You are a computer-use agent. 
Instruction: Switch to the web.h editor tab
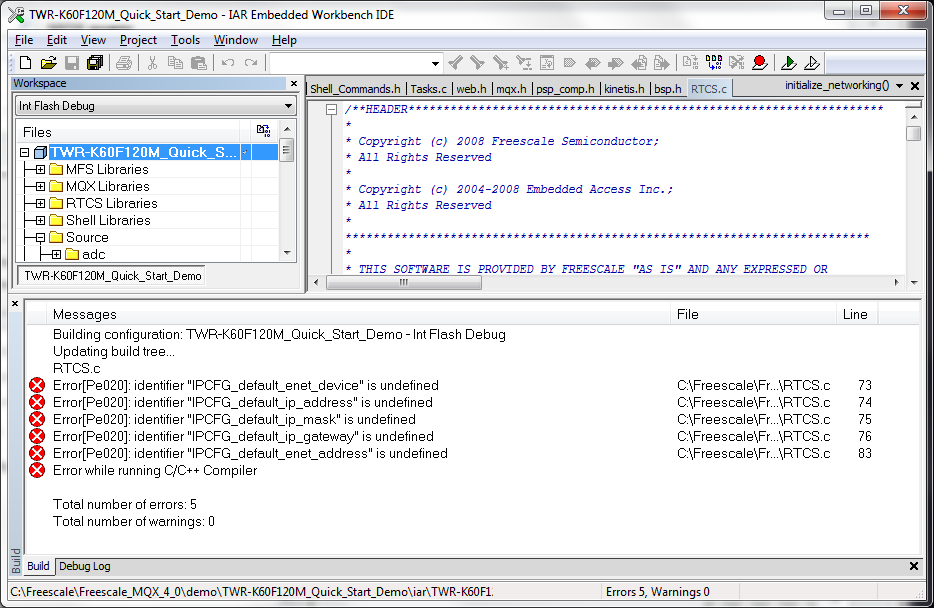[471, 89]
